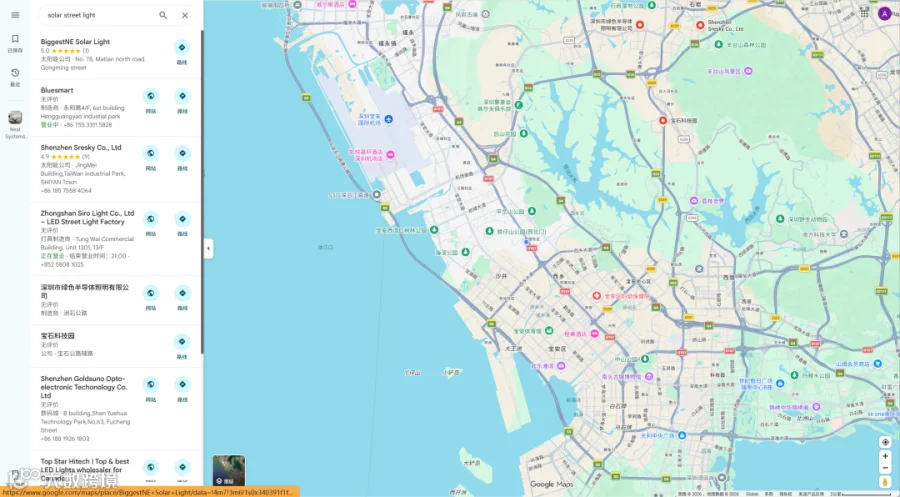Click the results list scrollbar
Viewport: 900px width, 497px height.
click(202, 192)
